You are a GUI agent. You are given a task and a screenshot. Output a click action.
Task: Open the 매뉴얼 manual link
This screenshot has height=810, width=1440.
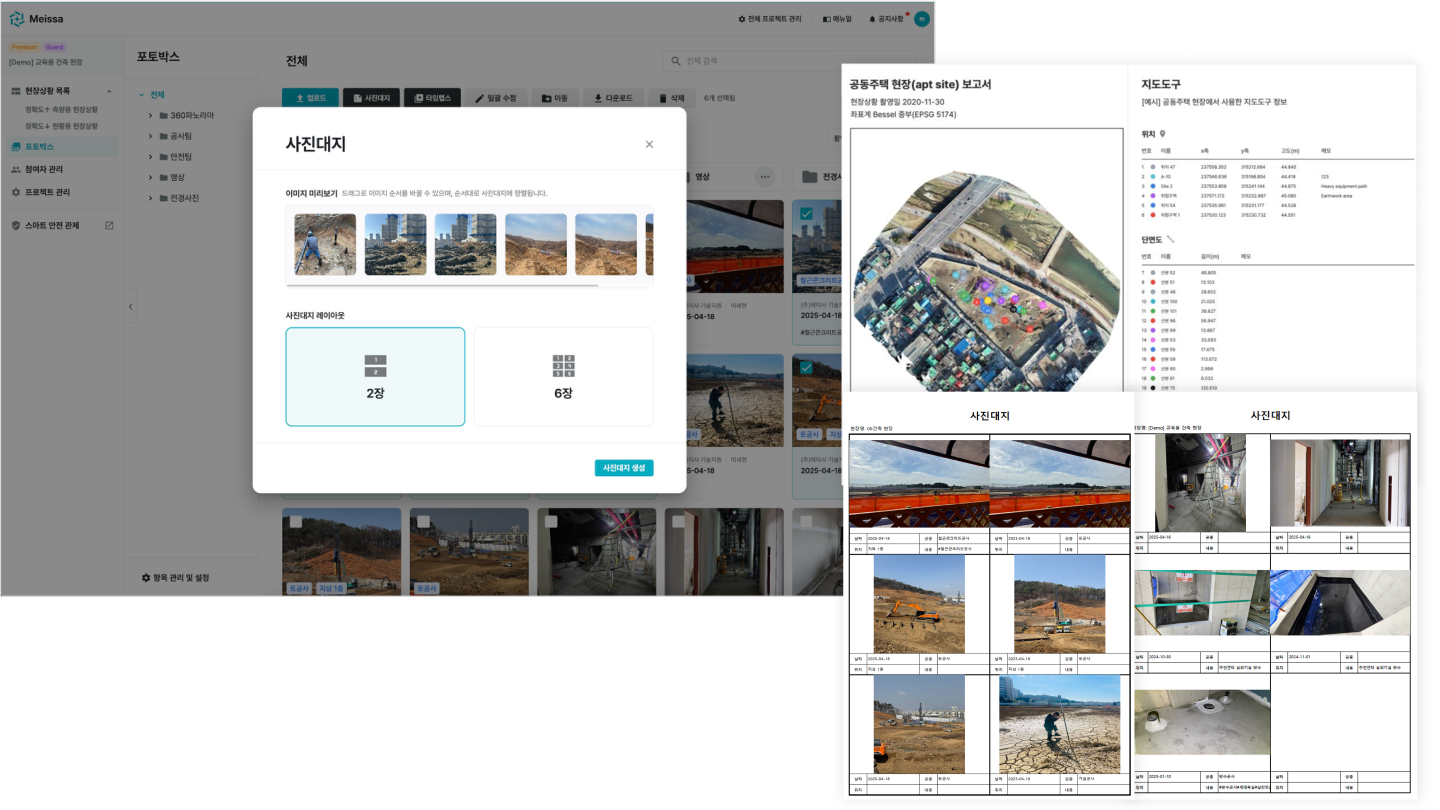[837, 19]
